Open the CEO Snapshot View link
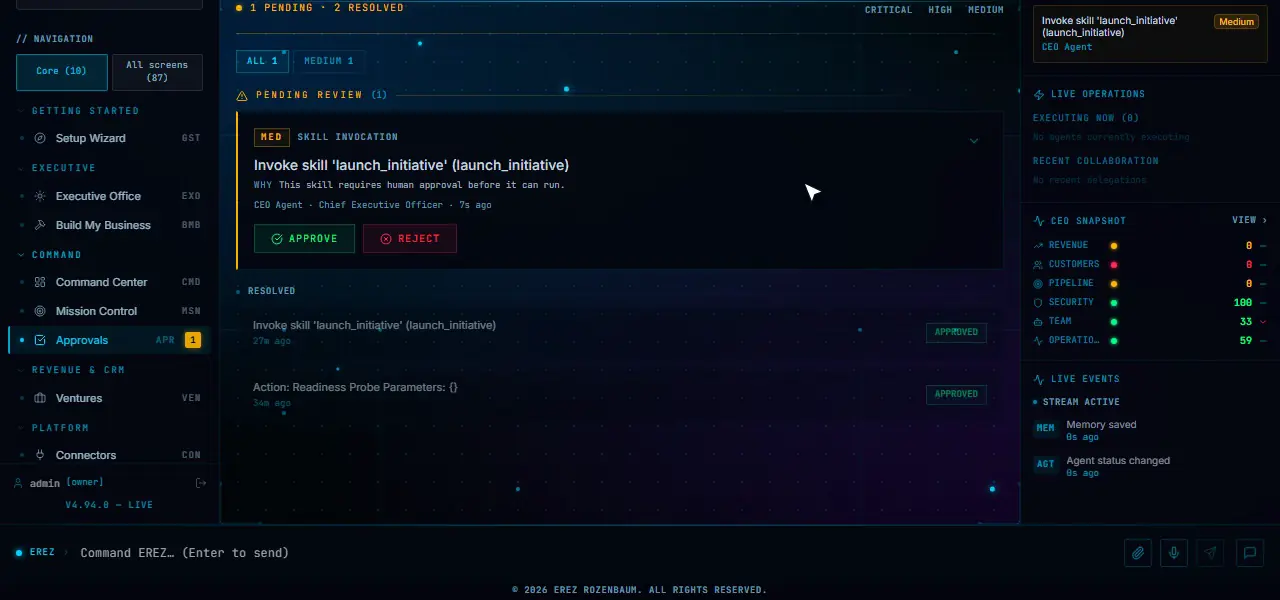This screenshot has height=600, width=1280. (x=1249, y=220)
